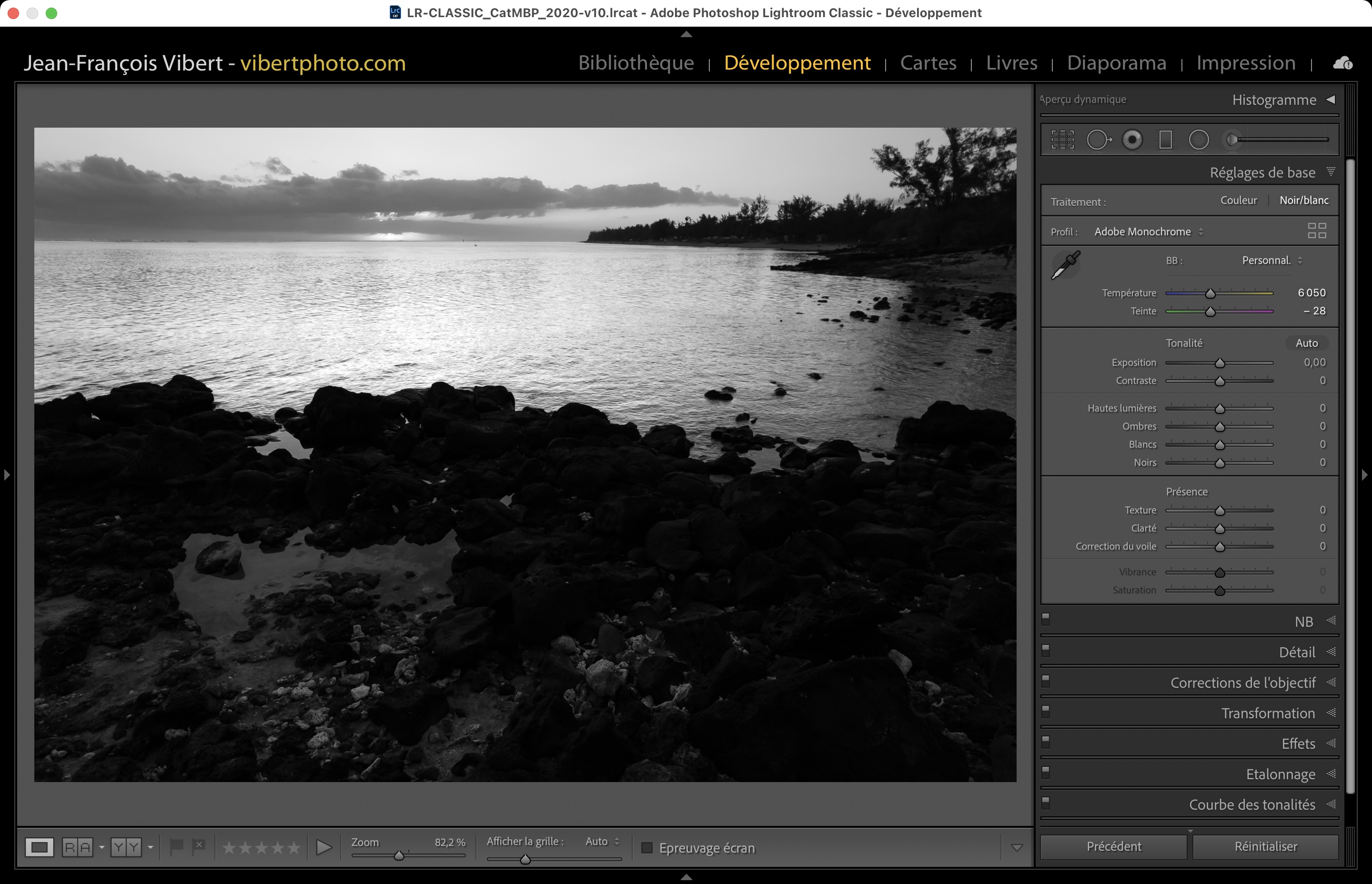1372x884 pixels.
Task: Click the Exposition slider handle
Action: point(1220,363)
